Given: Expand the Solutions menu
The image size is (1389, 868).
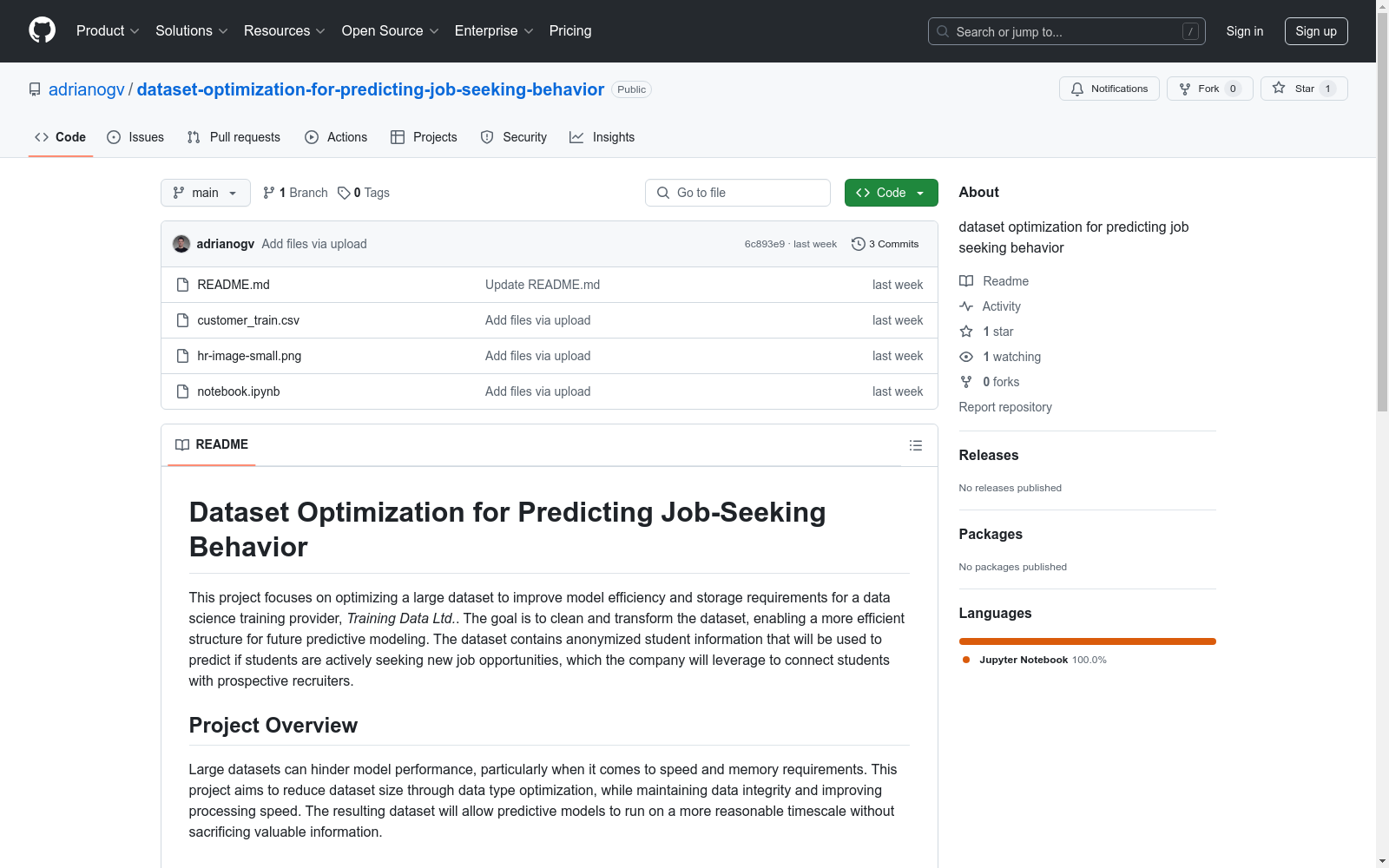Looking at the screenshot, I should tap(192, 31).
